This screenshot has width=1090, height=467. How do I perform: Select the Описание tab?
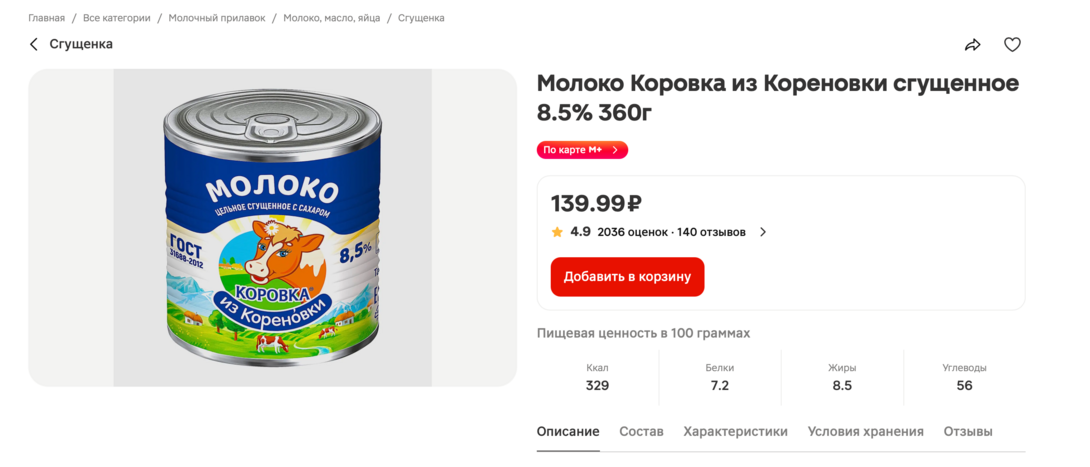(568, 432)
